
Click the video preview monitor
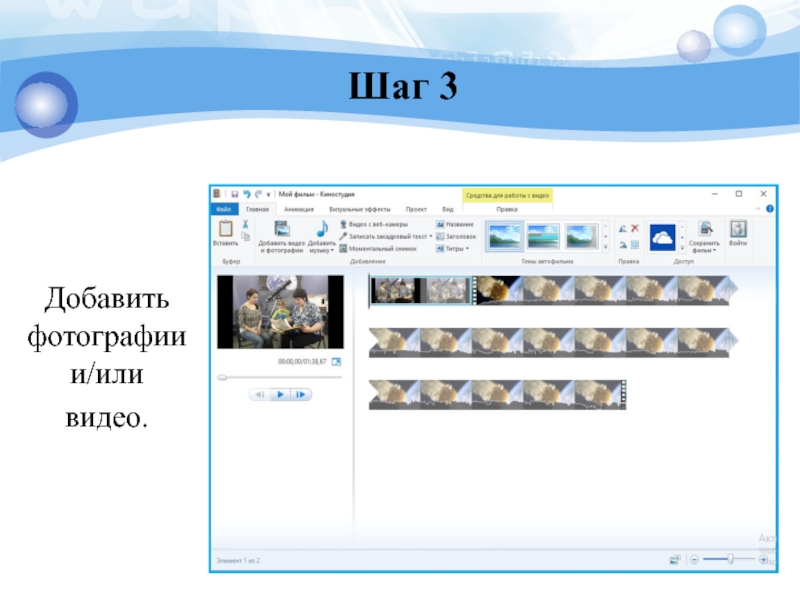[280, 312]
